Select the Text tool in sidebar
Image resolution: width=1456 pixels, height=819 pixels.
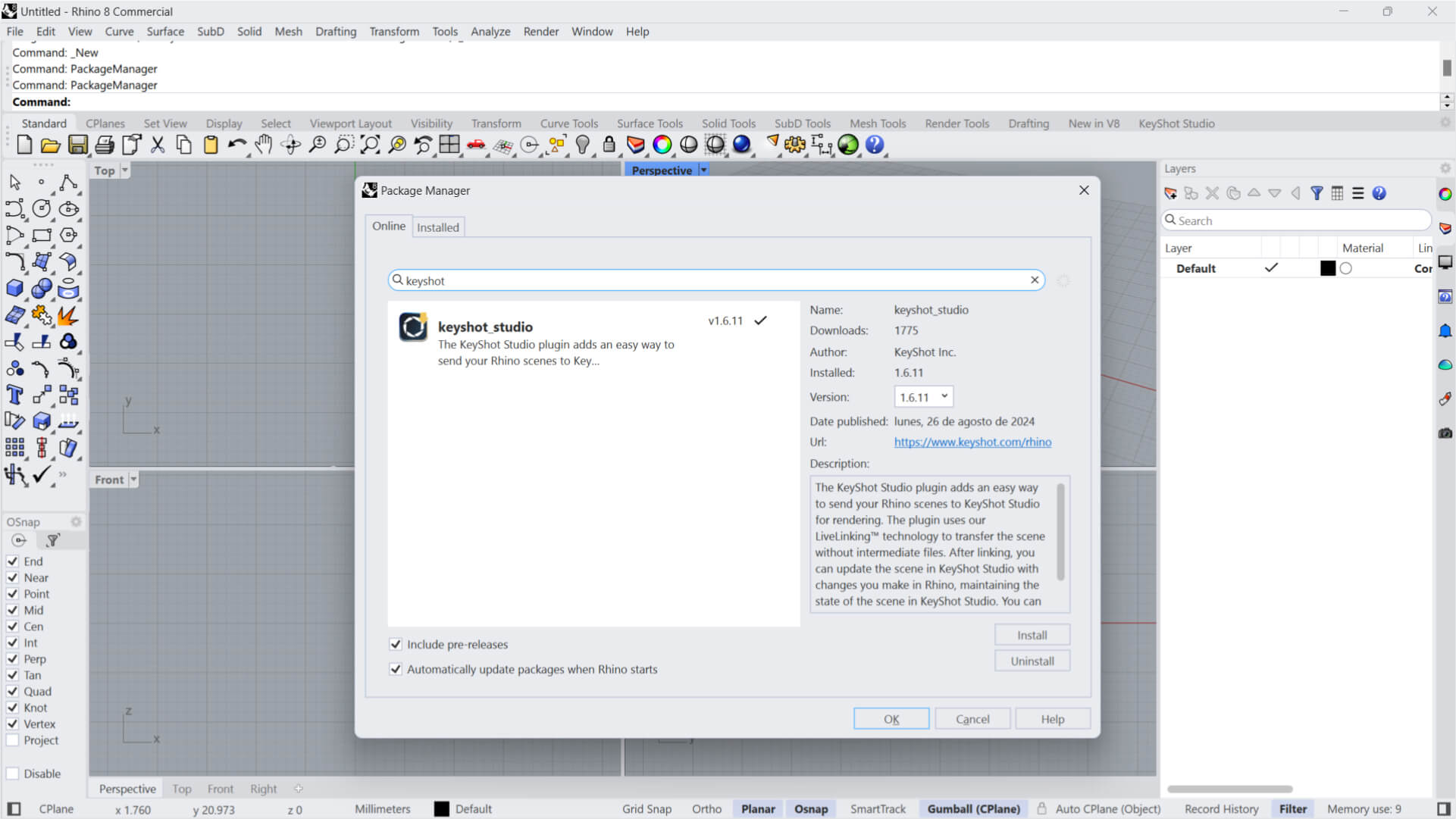[14, 395]
